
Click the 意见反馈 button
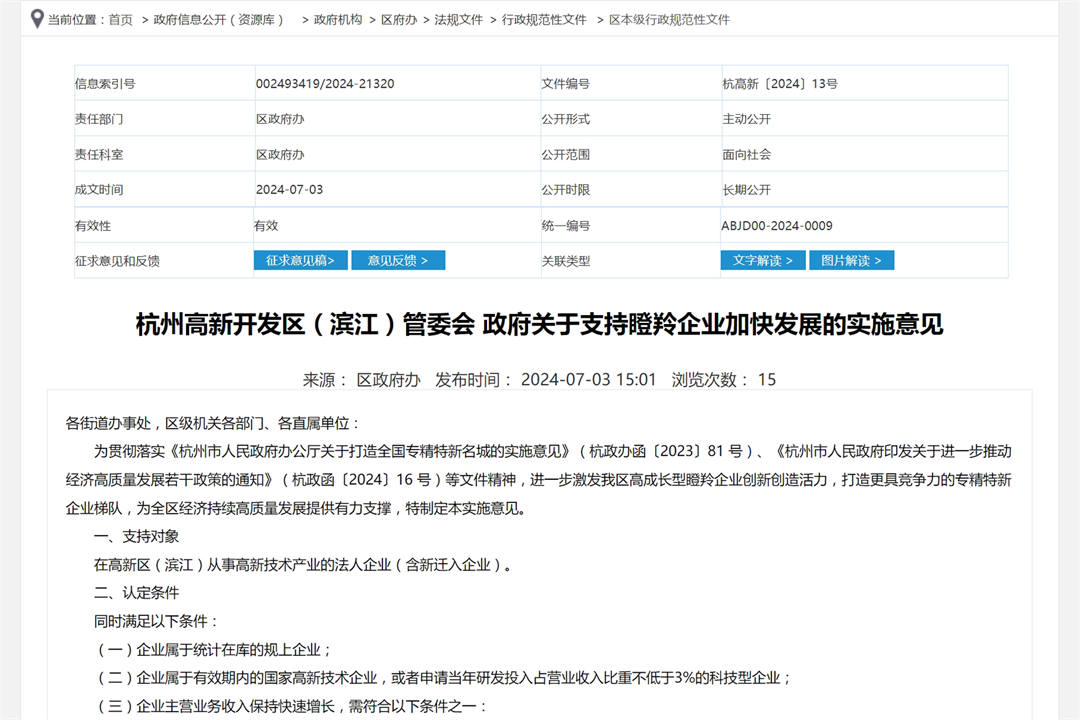point(398,260)
